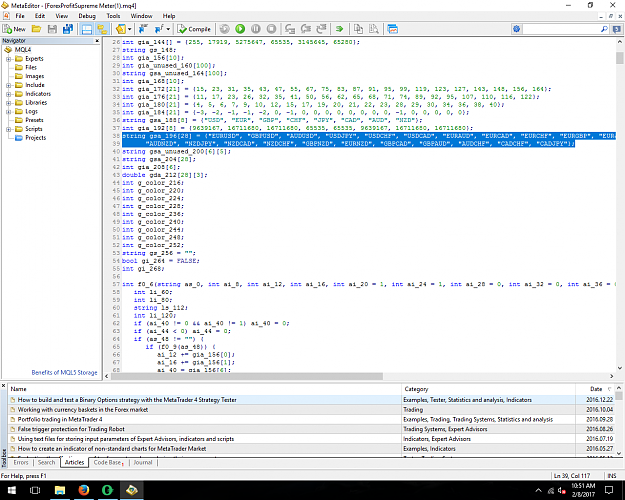Click the copy documents icon

(358, 29)
